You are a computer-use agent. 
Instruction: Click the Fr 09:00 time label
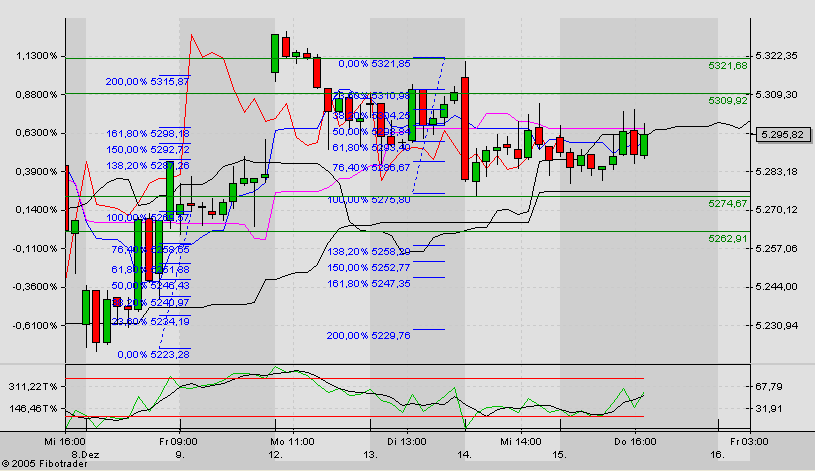(x=178, y=442)
